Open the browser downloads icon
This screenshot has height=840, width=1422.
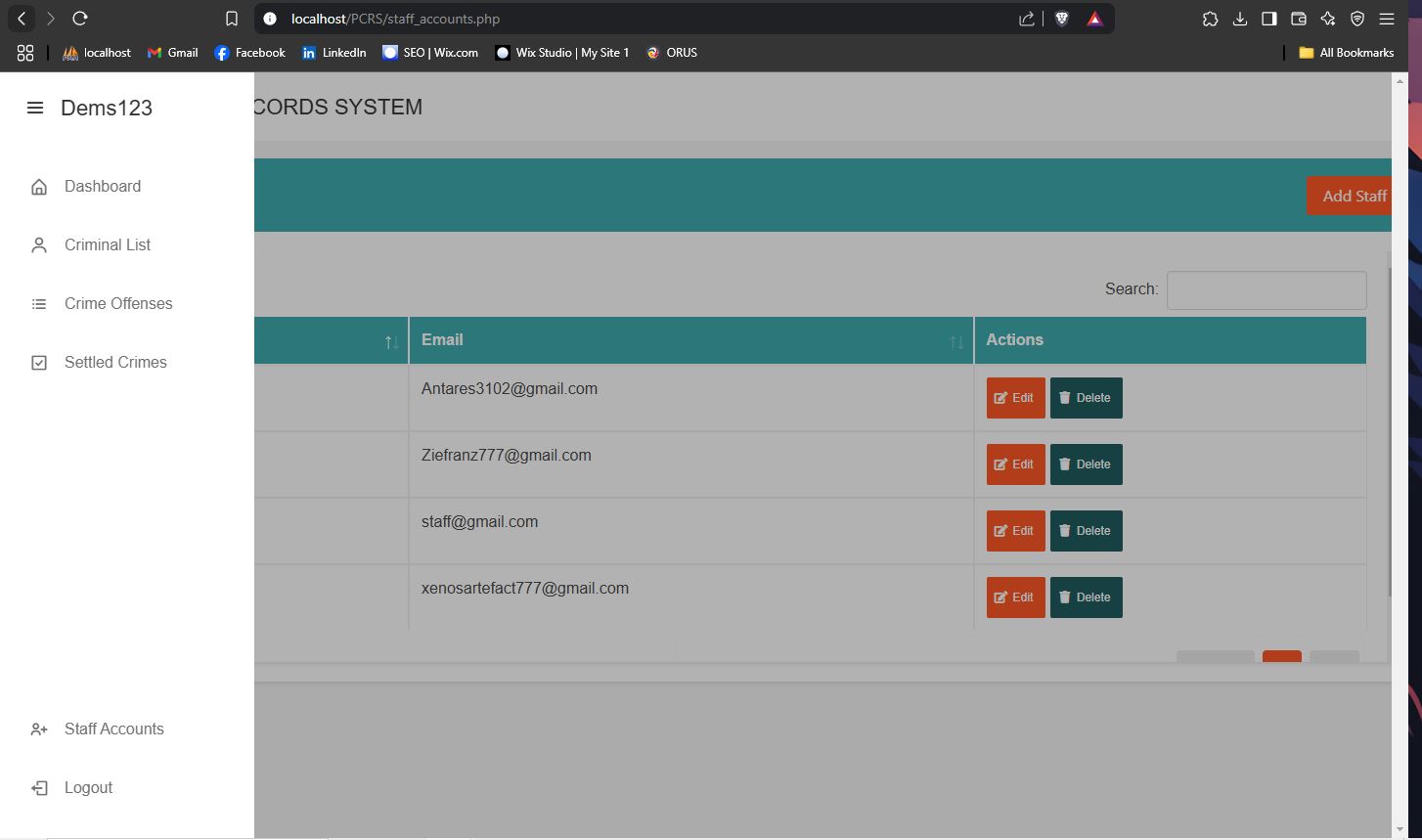point(1239,19)
